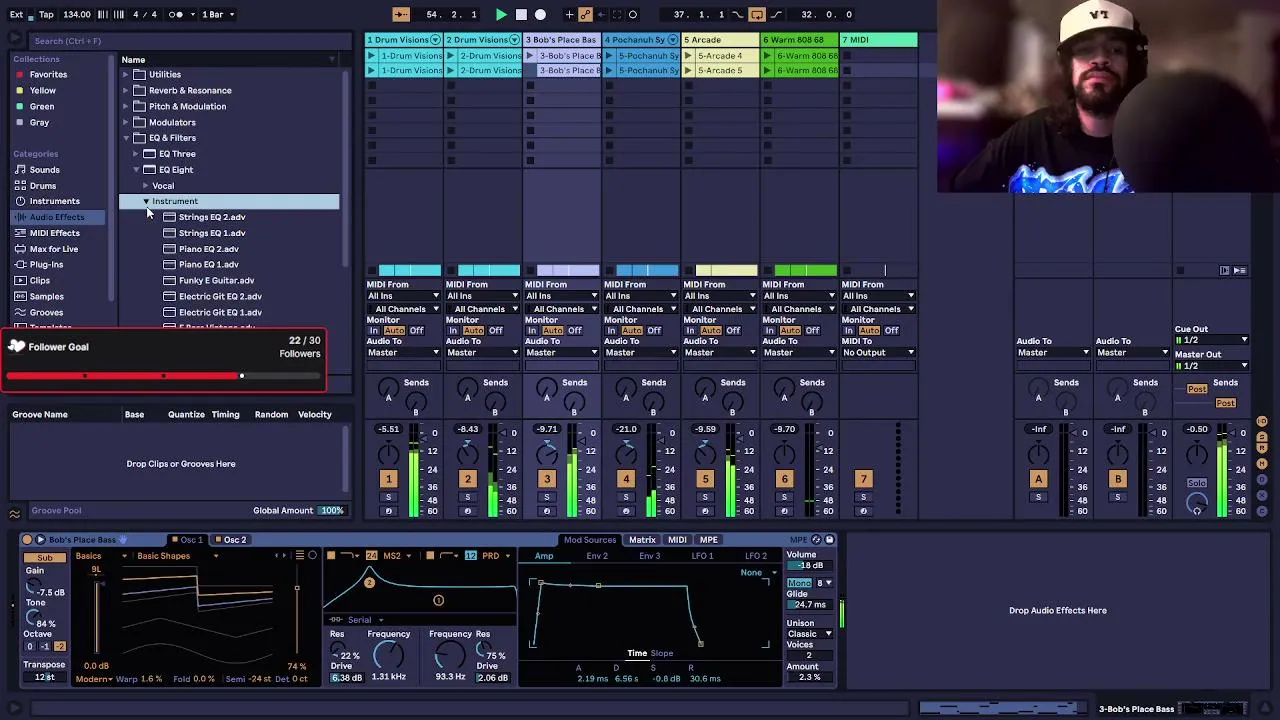Solo track 5

click(x=705, y=497)
